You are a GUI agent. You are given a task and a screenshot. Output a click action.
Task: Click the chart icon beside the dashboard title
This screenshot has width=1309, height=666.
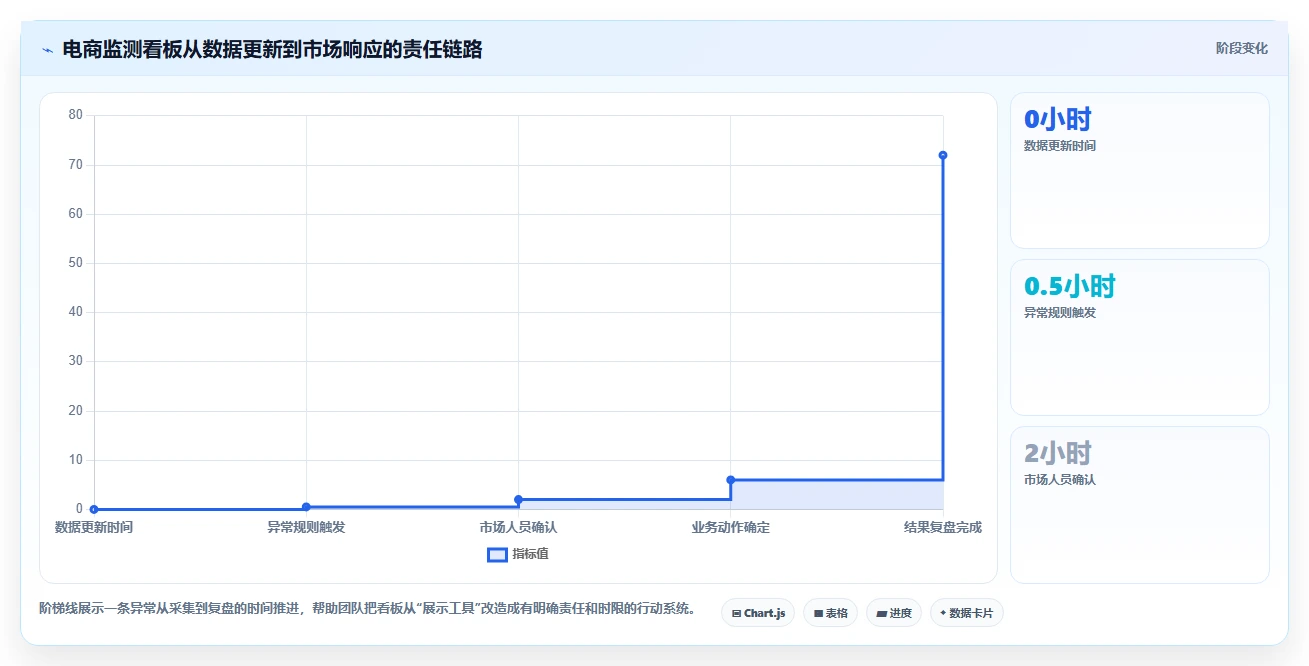pos(47,50)
